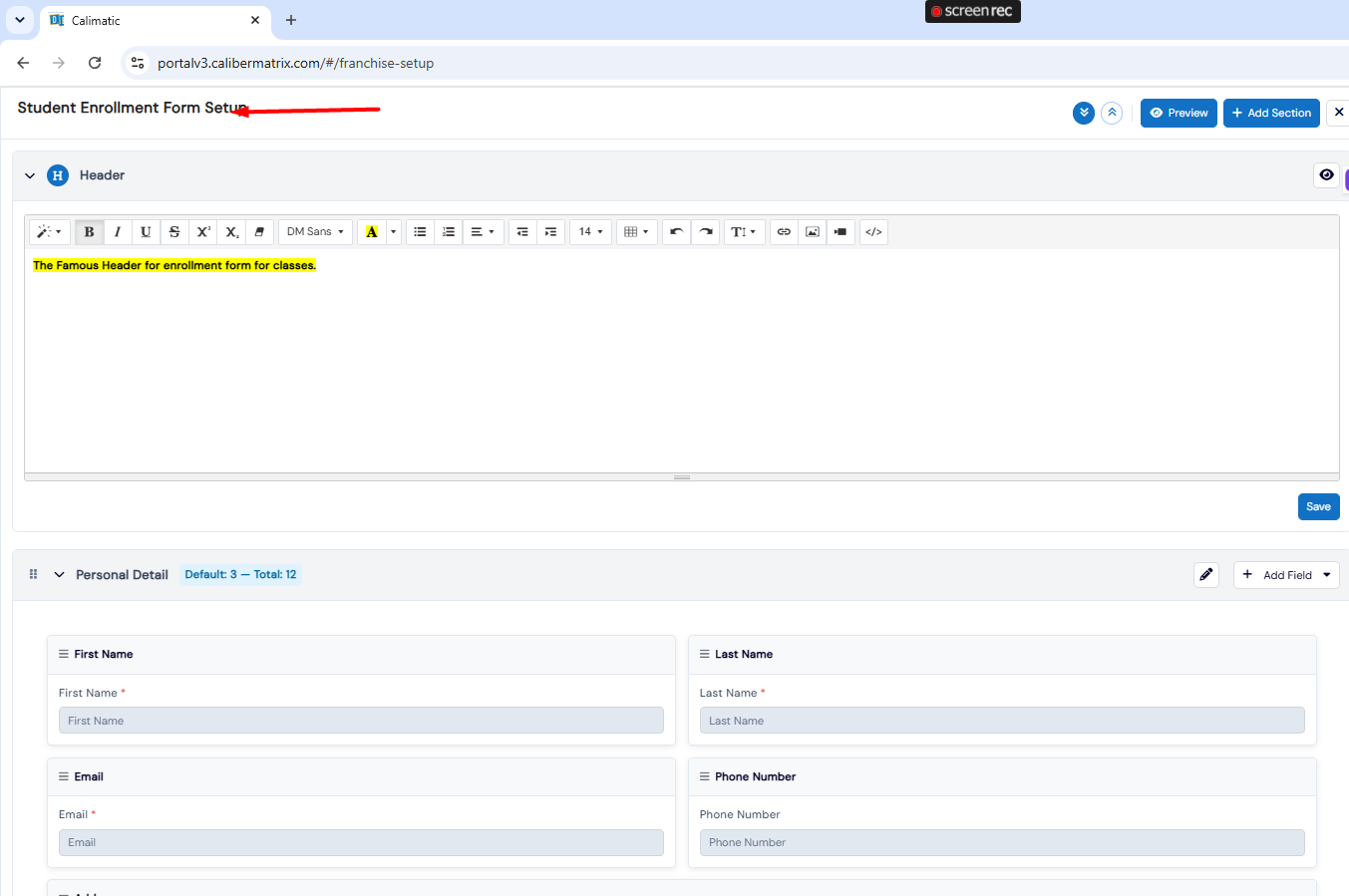Open insert table dropdown

tap(636, 232)
